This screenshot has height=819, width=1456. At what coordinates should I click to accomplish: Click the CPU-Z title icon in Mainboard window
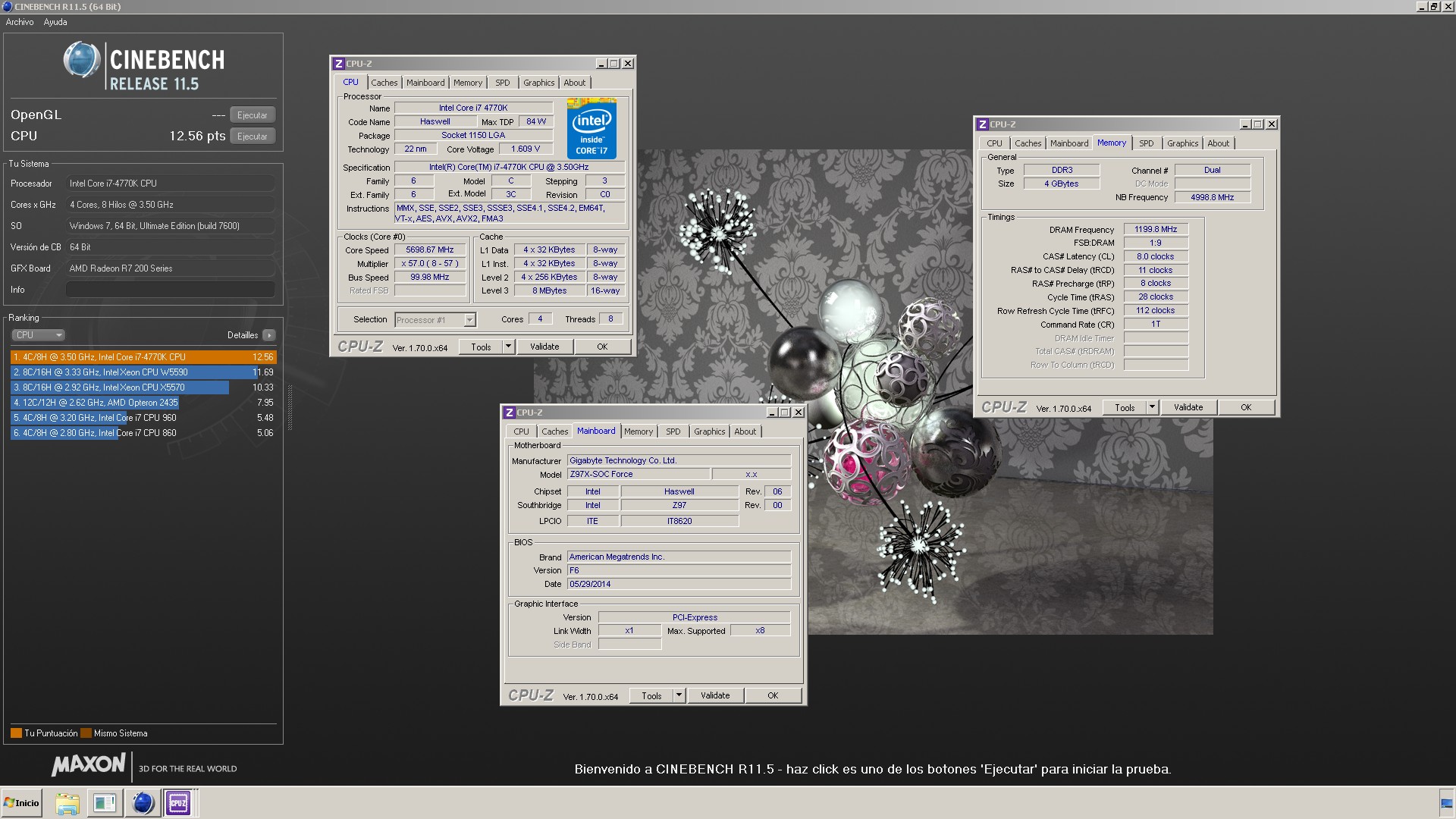point(509,413)
